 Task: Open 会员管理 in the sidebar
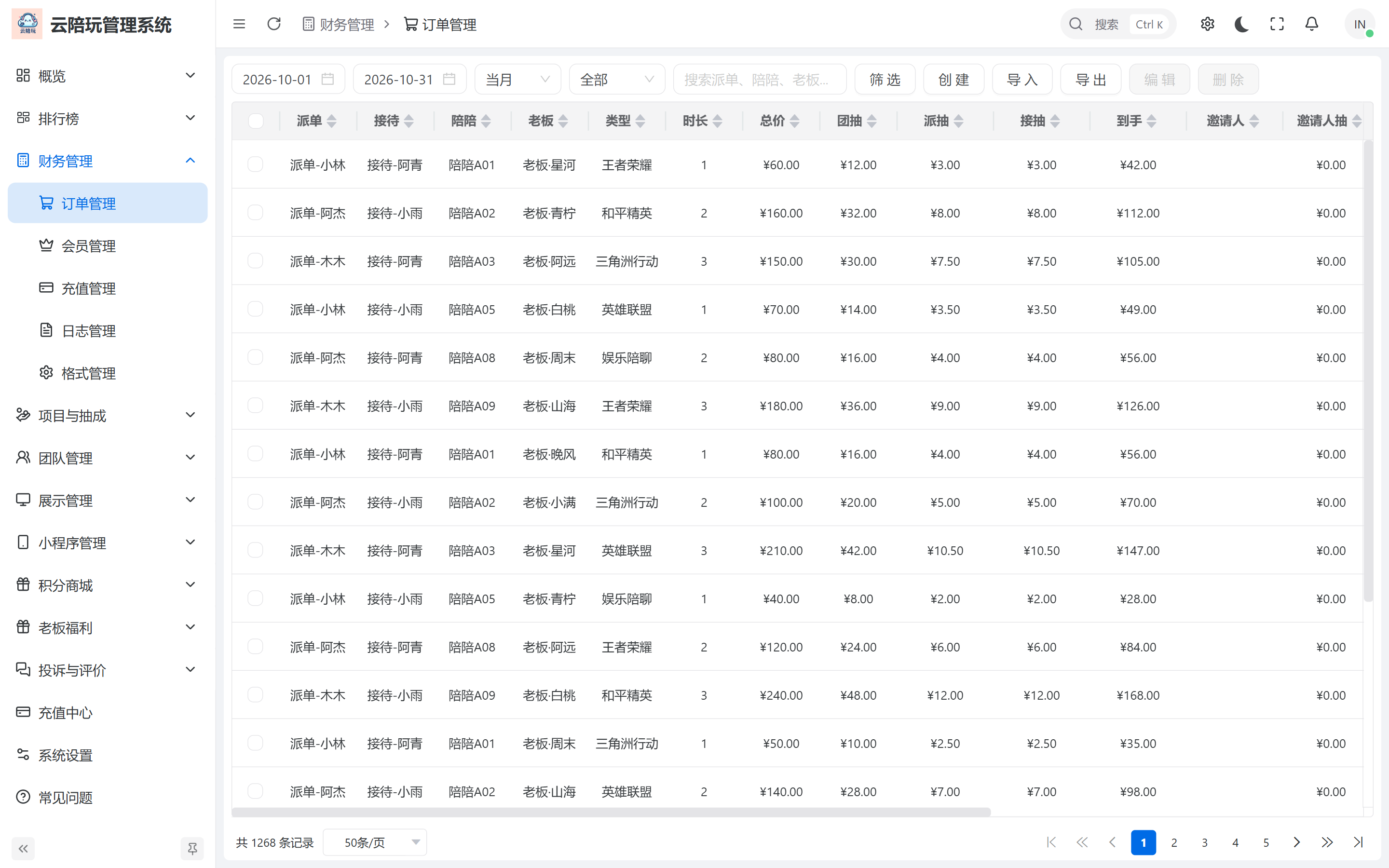[x=108, y=246]
